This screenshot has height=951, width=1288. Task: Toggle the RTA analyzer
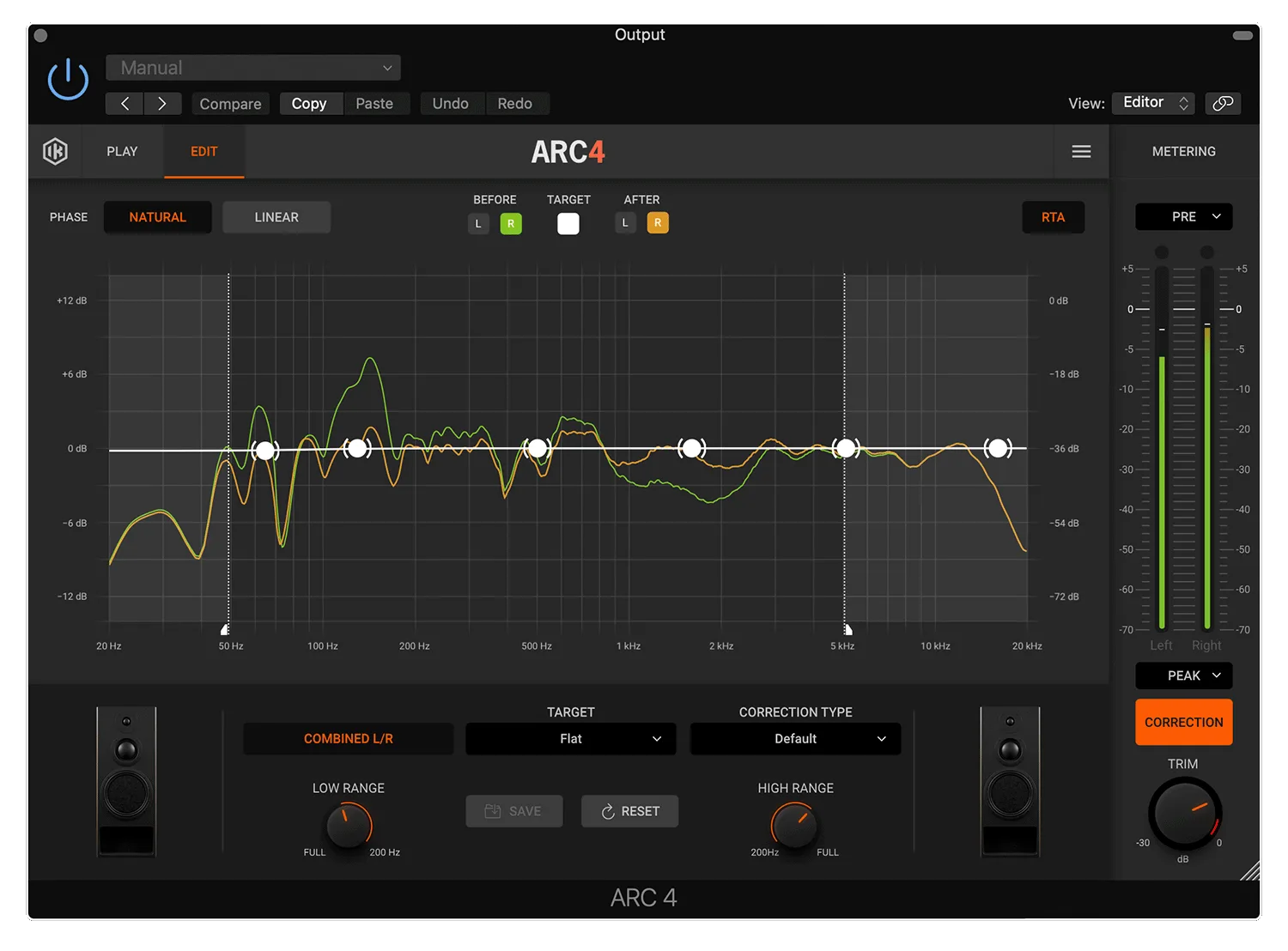point(1054,217)
